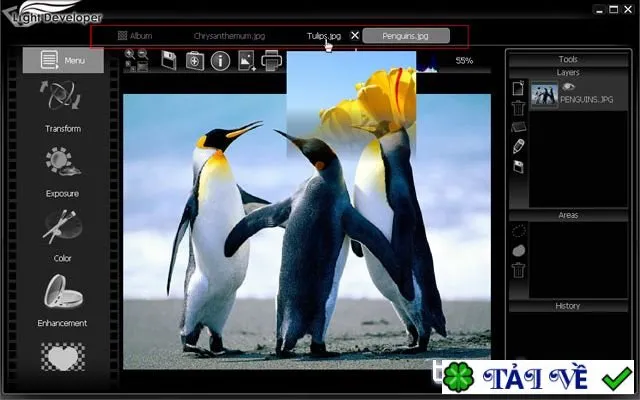Open the Enhancement section
This screenshot has height=400, width=640.
point(63,301)
